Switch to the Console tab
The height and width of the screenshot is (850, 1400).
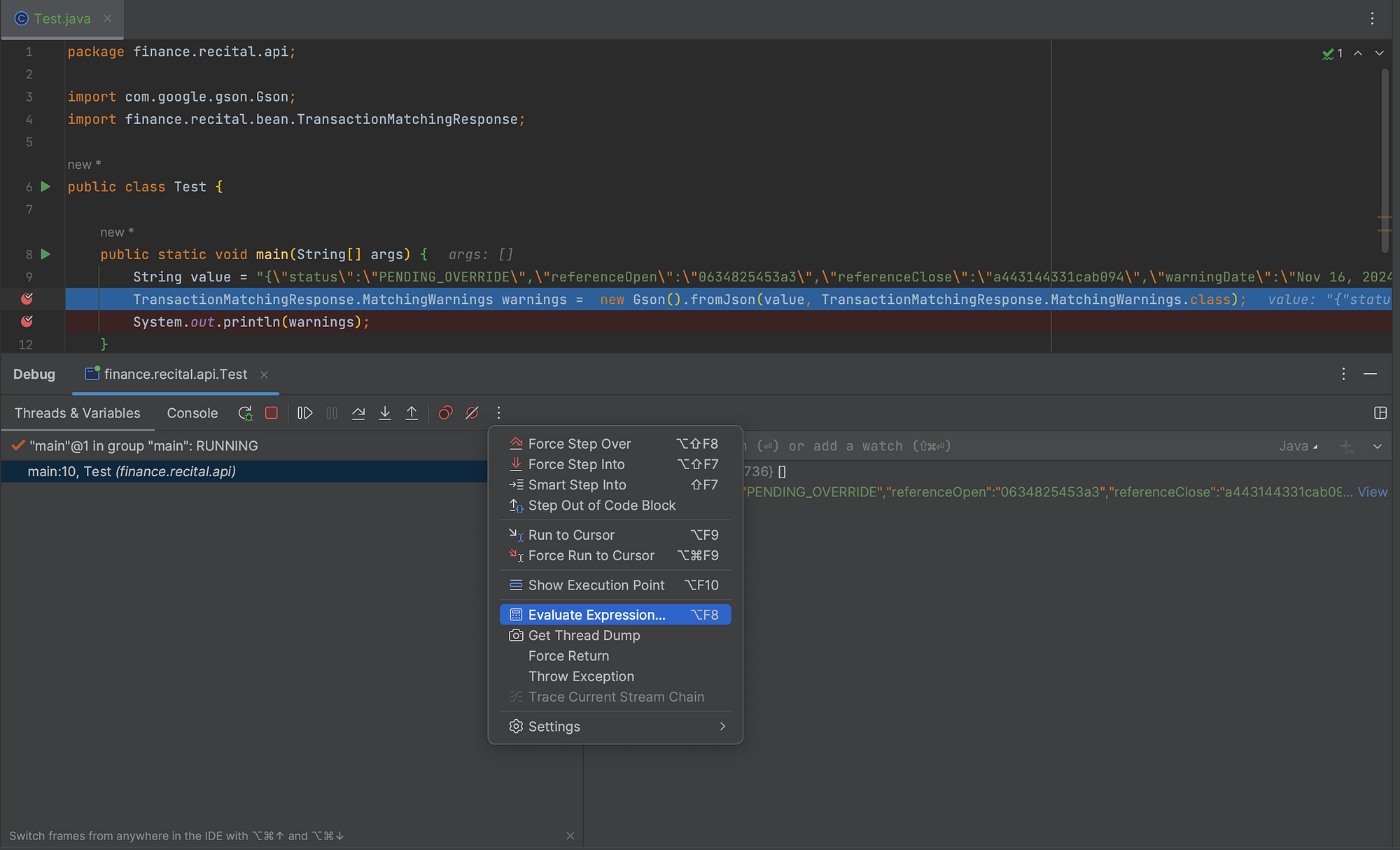pyautogui.click(x=192, y=413)
